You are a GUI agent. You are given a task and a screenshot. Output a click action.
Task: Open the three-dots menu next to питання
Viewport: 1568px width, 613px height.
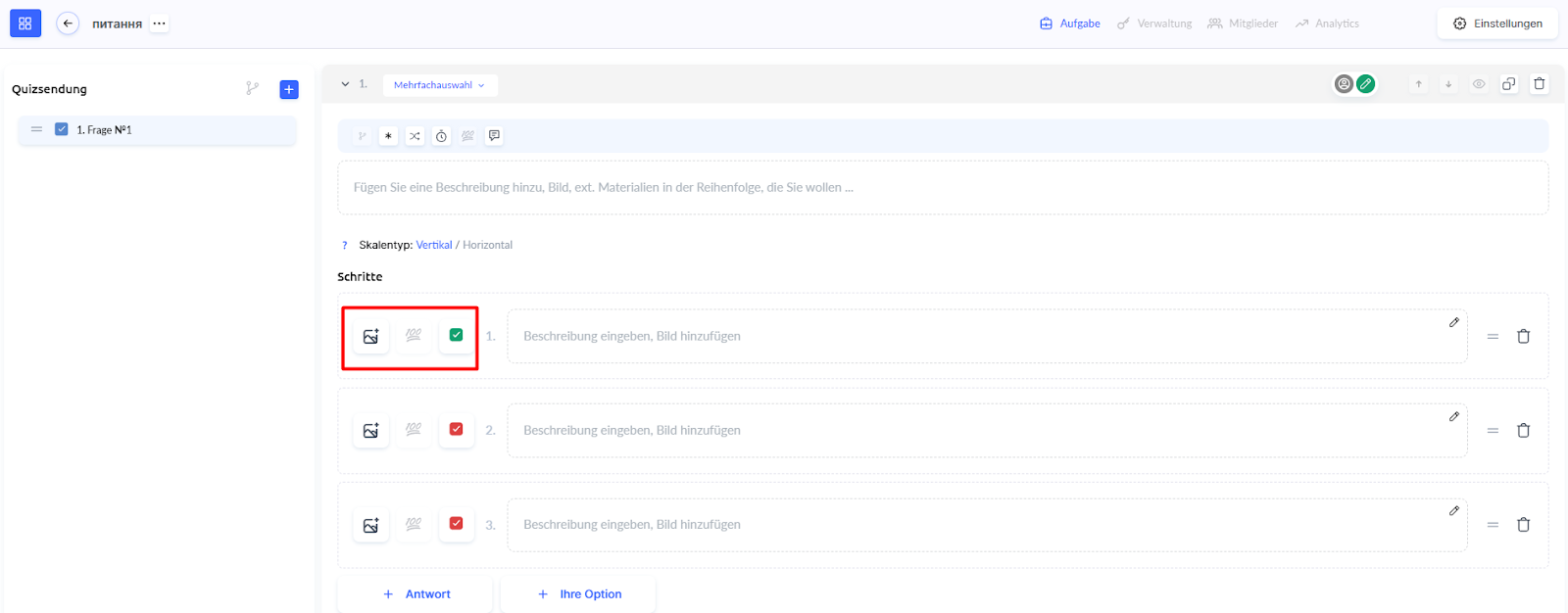coord(159,24)
